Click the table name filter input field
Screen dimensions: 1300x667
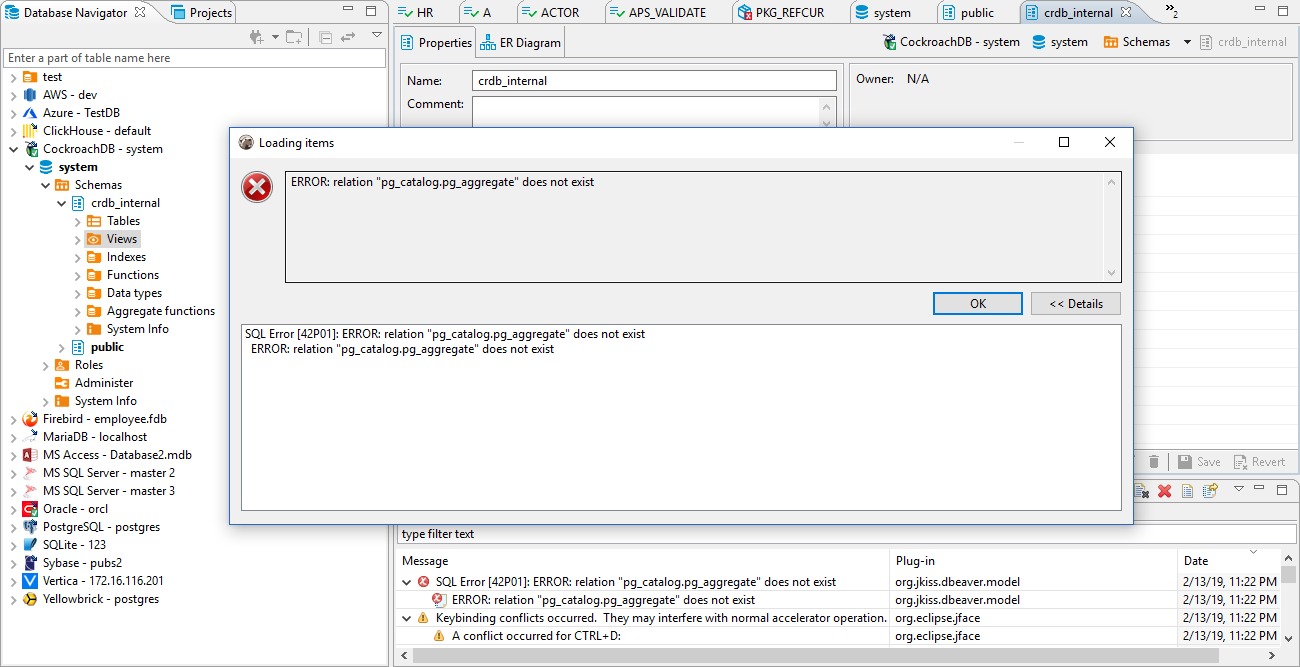tap(195, 57)
